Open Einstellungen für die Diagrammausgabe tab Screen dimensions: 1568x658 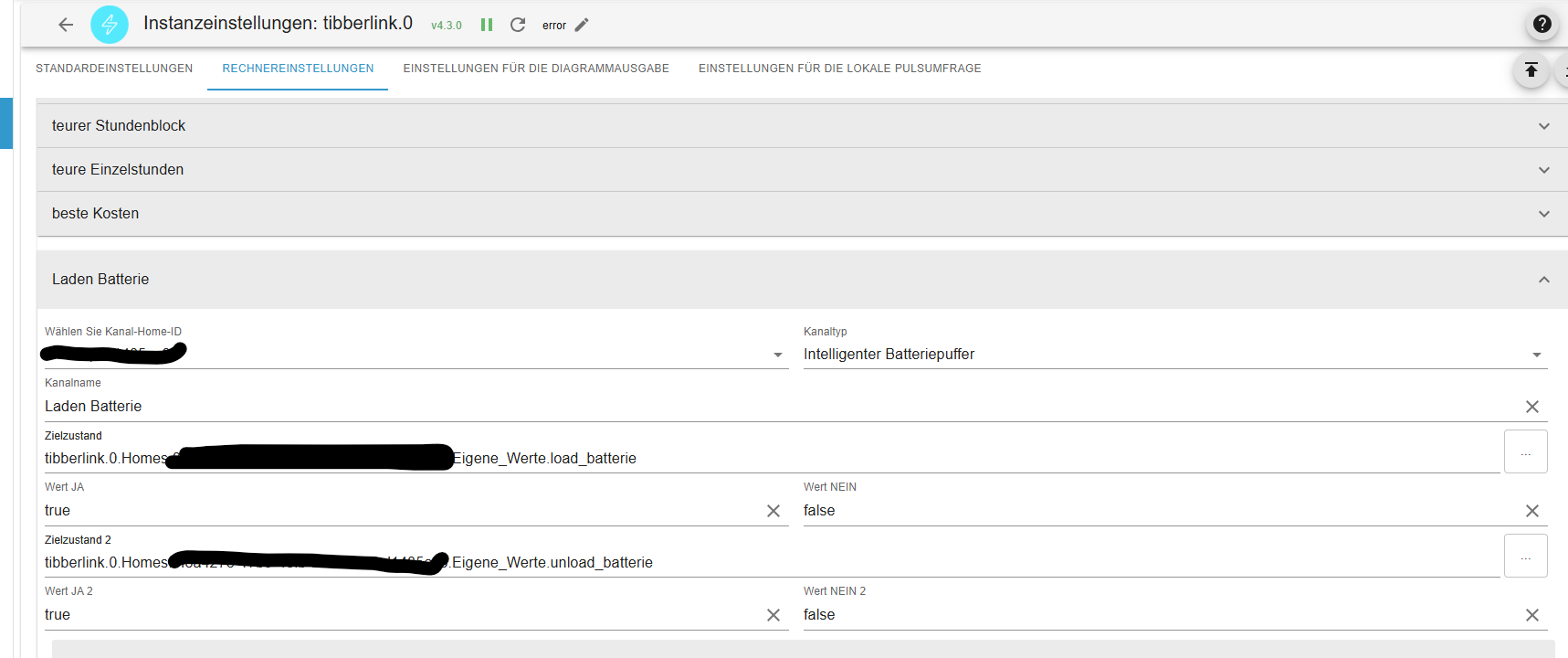536,69
